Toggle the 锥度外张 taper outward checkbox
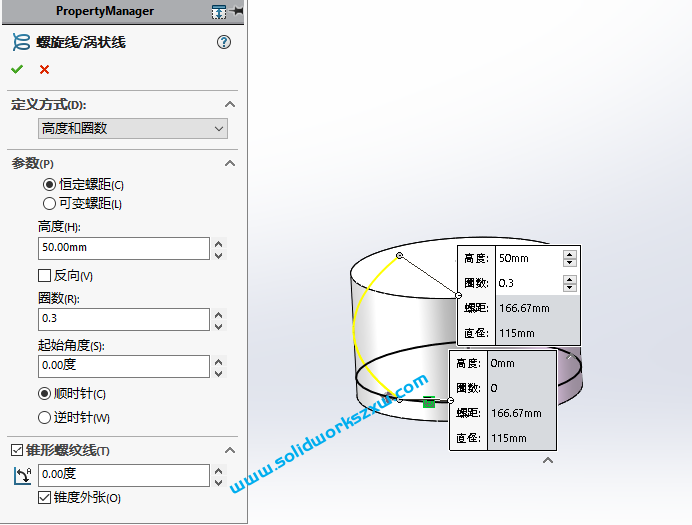Viewport: 692px width, 525px height. [x=44, y=498]
